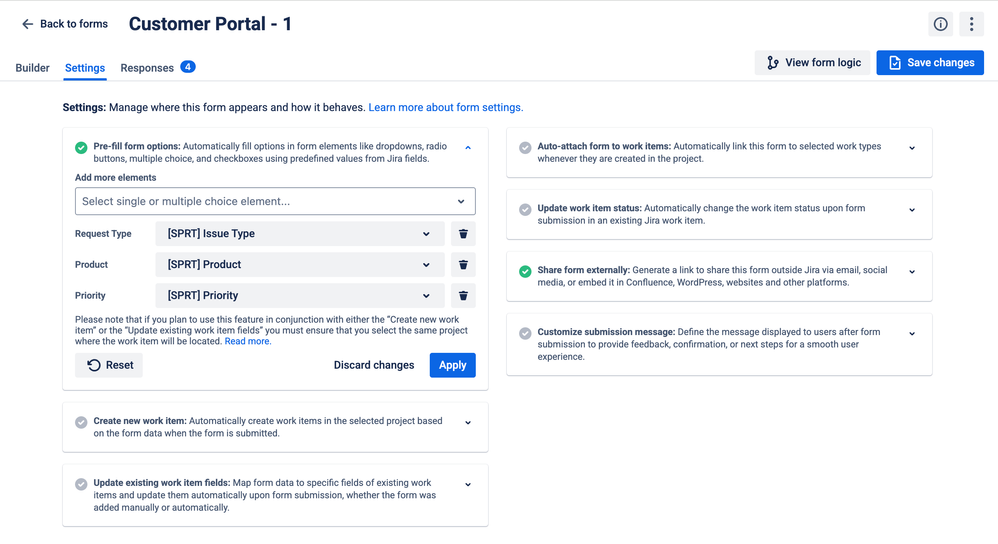The height and width of the screenshot is (544, 998).
Task: Click the back arrow to forms
Action: [x=27, y=24]
